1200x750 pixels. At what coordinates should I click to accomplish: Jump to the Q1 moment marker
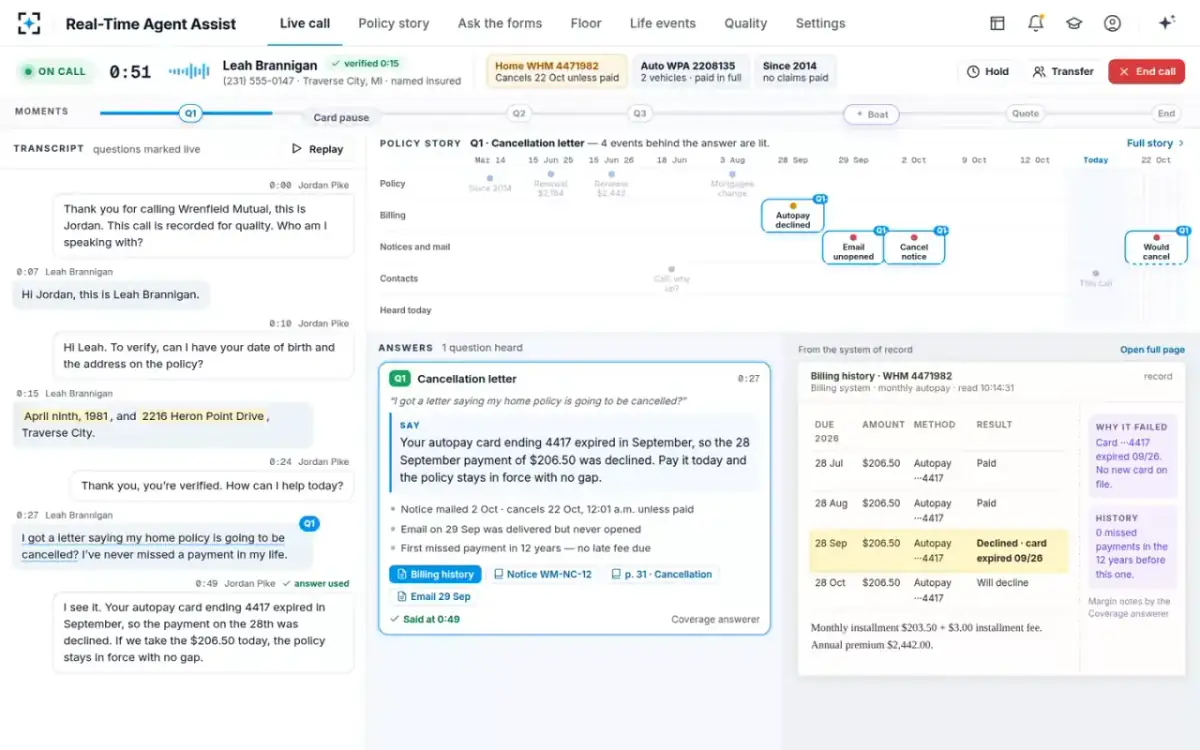coord(190,114)
